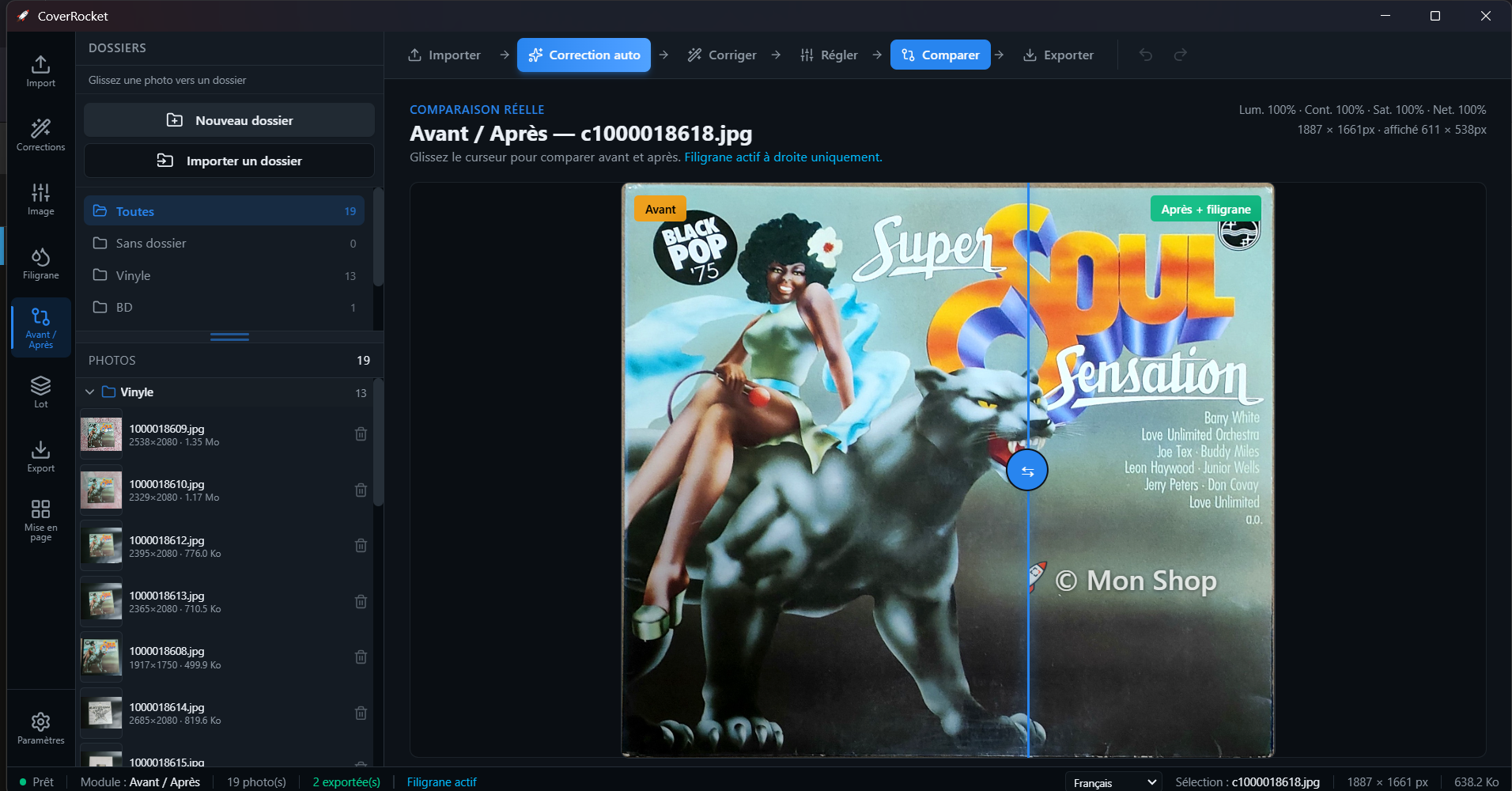This screenshot has height=791, width=1512.
Task: Open the Image adjustments sidebar module
Action: coord(40,199)
